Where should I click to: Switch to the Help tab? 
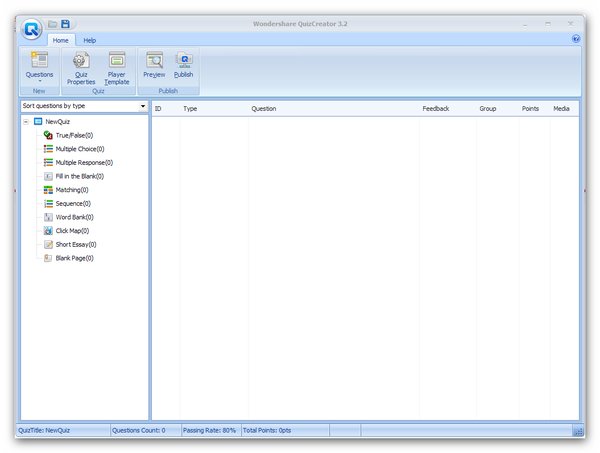90,40
